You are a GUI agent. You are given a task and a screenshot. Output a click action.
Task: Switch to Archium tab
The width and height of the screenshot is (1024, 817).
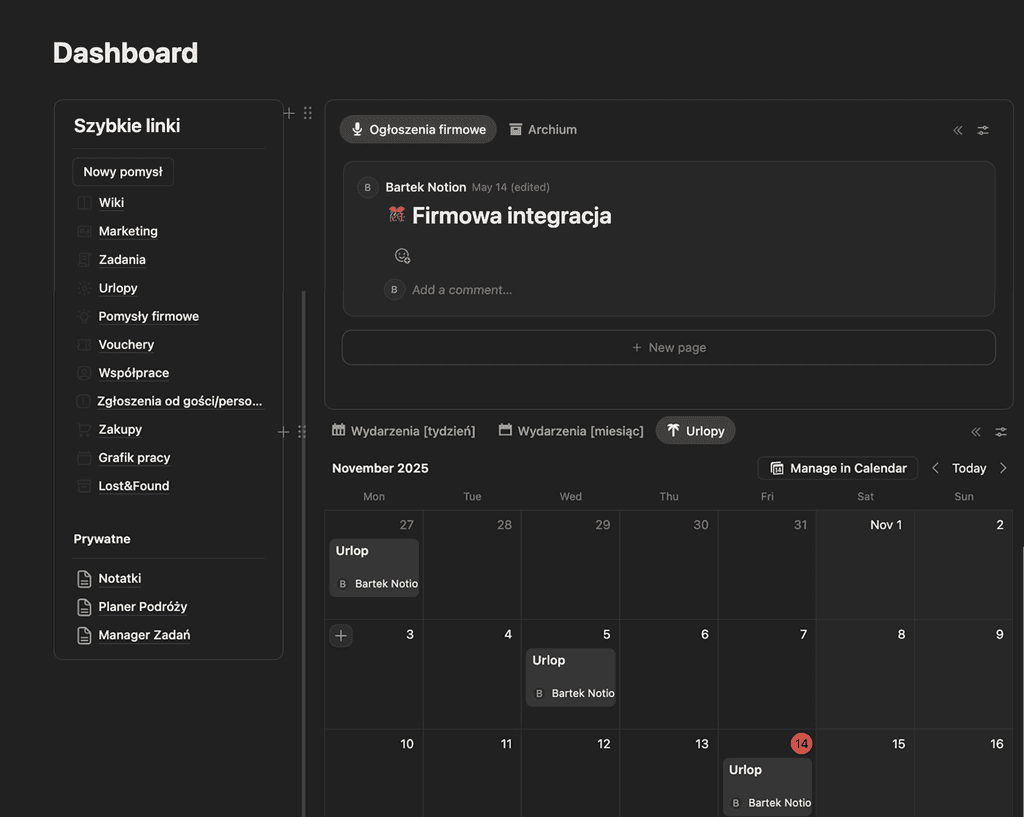pos(543,129)
